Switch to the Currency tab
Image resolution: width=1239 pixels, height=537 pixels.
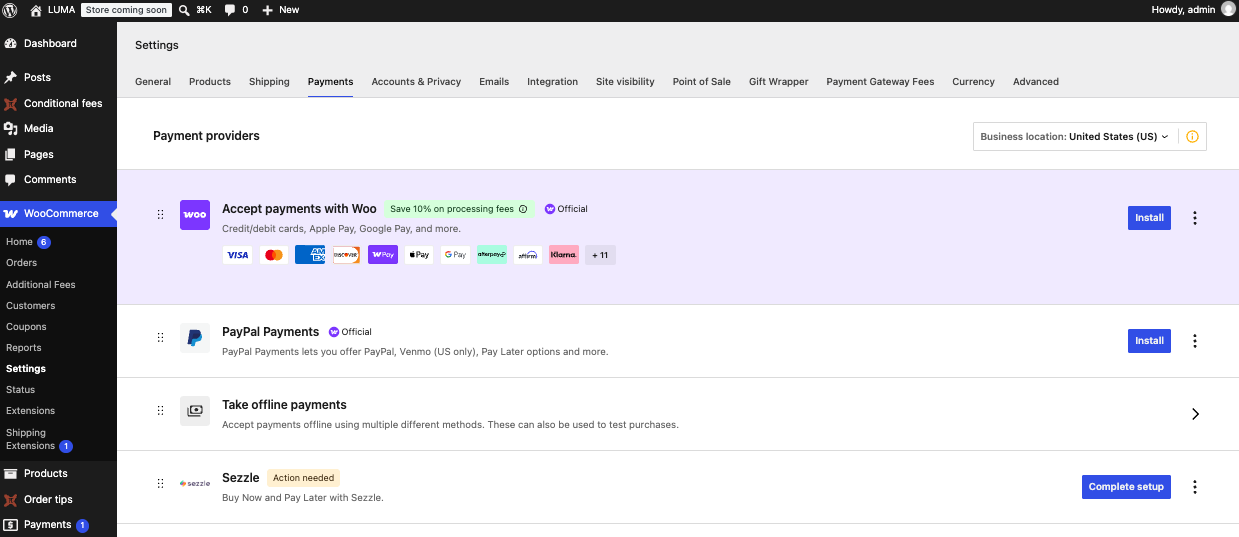coord(973,82)
